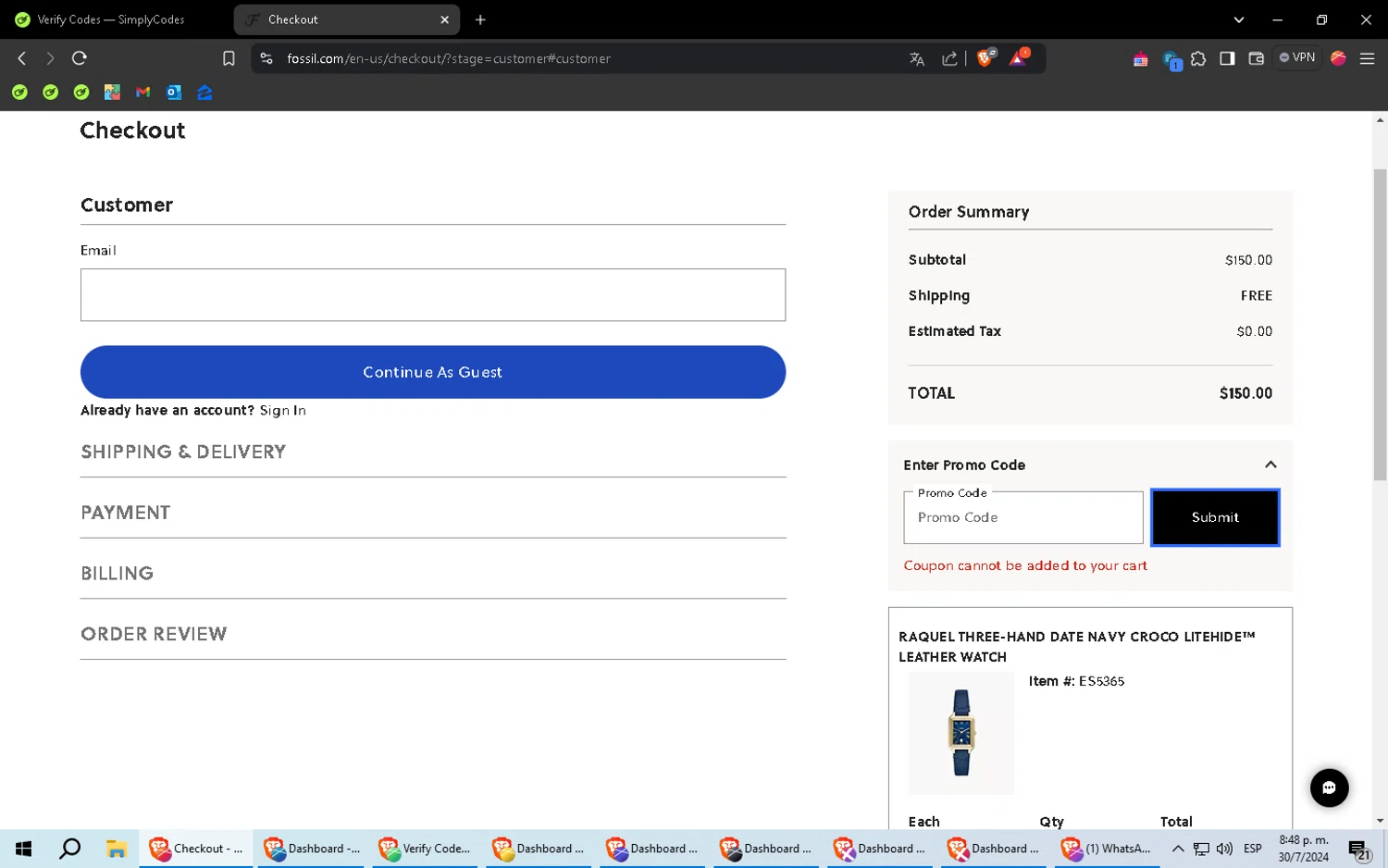Click the Raquel Three-Hand Date watch title

pyautogui.click(x=1077, y=647)
